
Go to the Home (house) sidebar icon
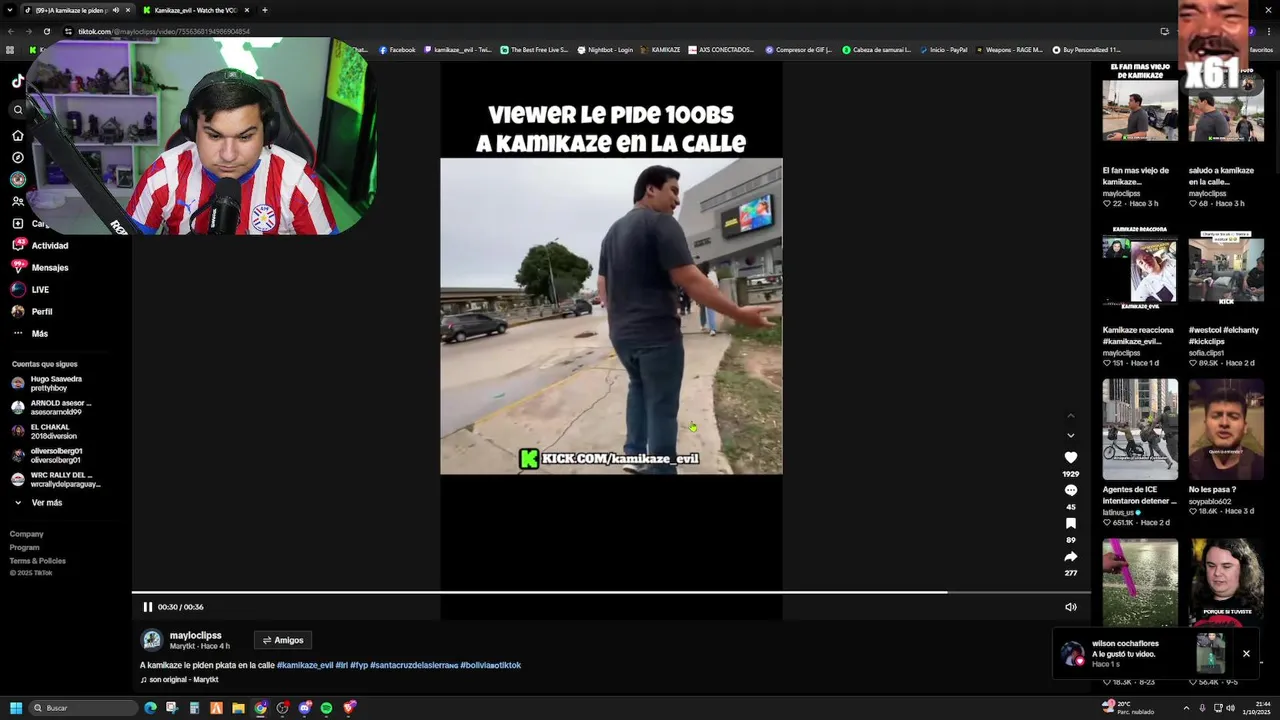(x=17, y=135)
